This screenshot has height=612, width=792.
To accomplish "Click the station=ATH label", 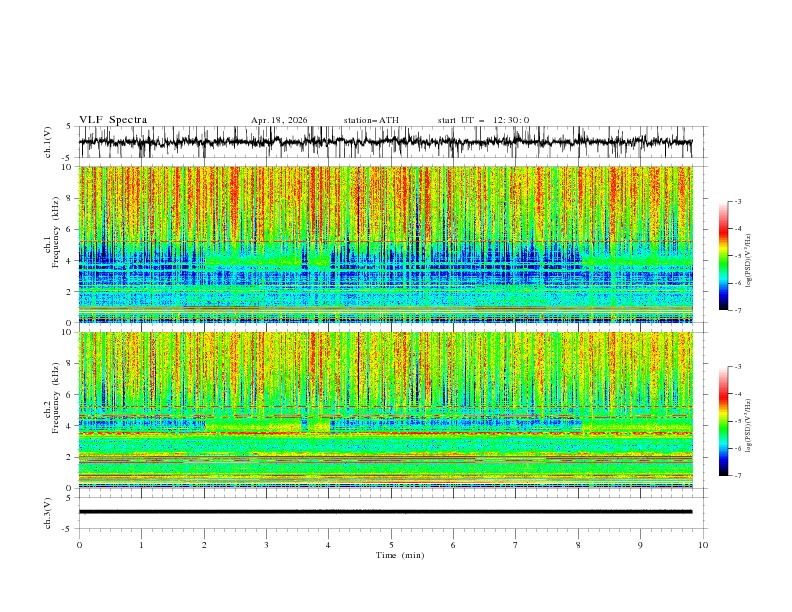I will [x=371, y=120].
